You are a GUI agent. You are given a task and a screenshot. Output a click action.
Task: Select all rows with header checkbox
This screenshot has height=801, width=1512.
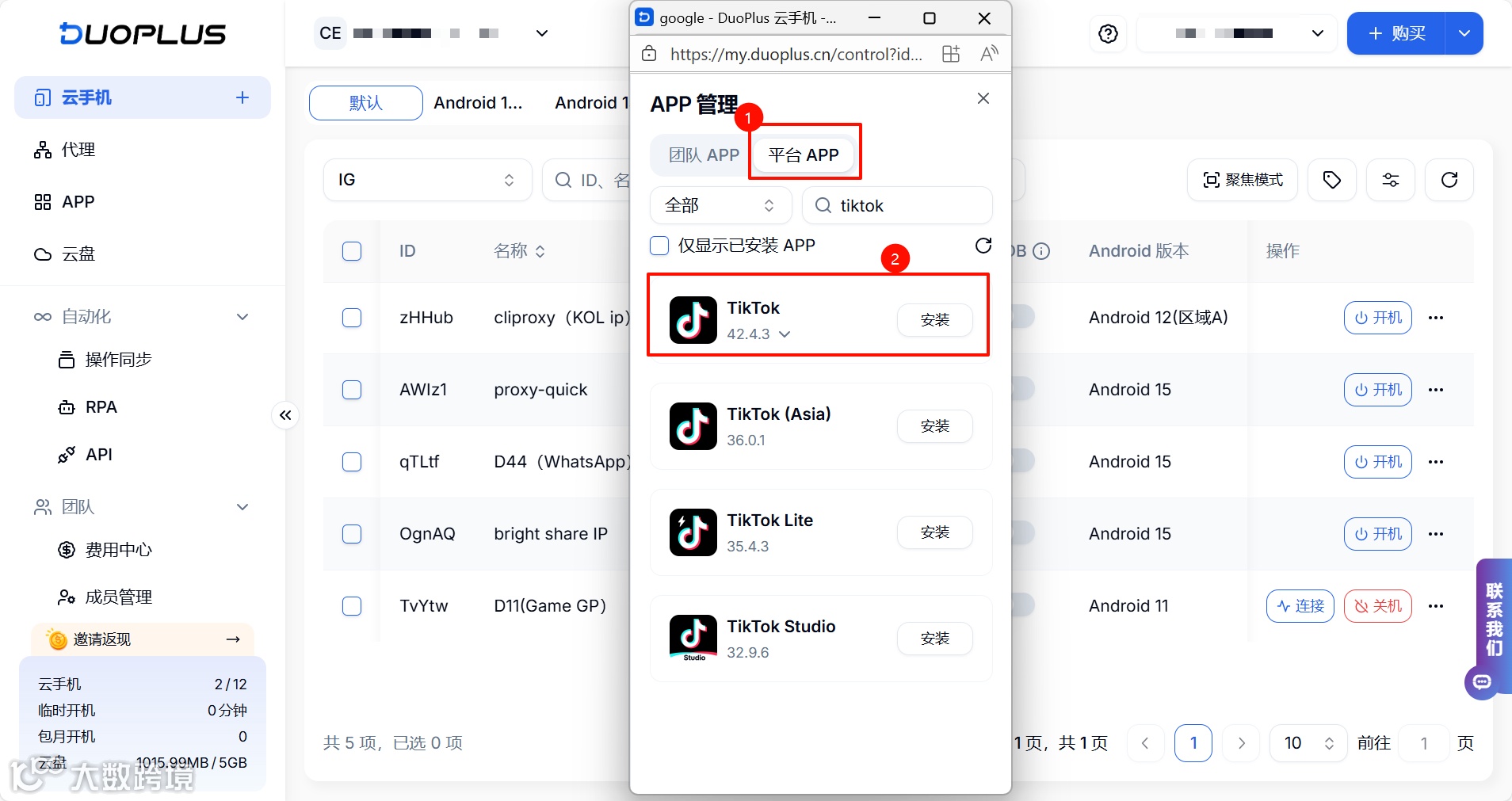352,251
